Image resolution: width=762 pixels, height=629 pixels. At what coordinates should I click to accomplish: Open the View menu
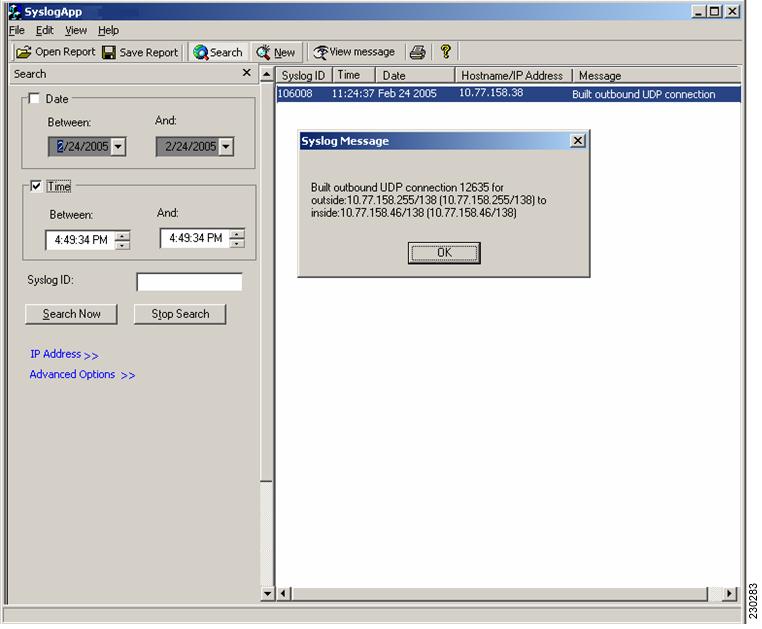coord(76,30)
